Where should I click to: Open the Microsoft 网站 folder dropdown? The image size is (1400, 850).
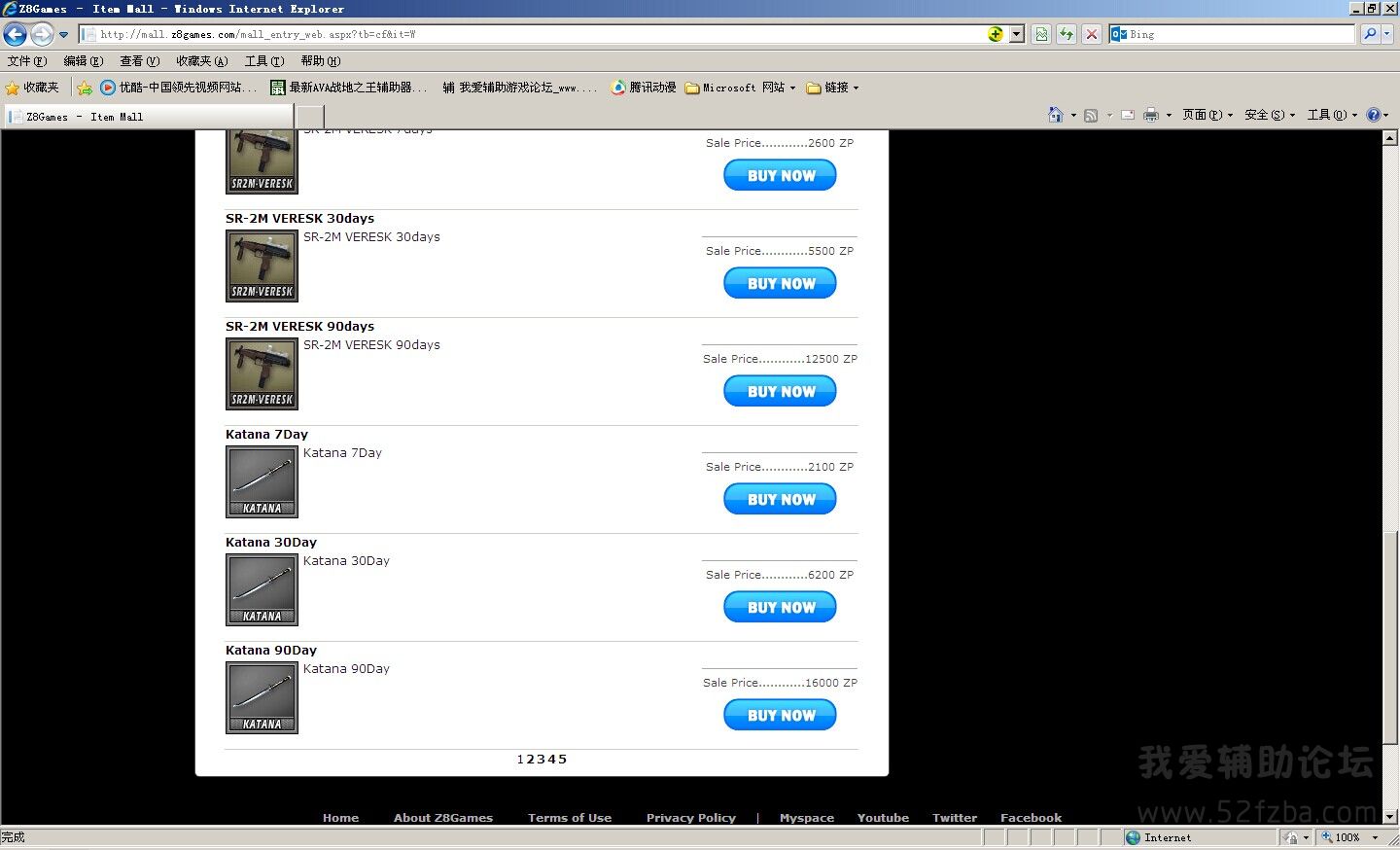(741, 88)
